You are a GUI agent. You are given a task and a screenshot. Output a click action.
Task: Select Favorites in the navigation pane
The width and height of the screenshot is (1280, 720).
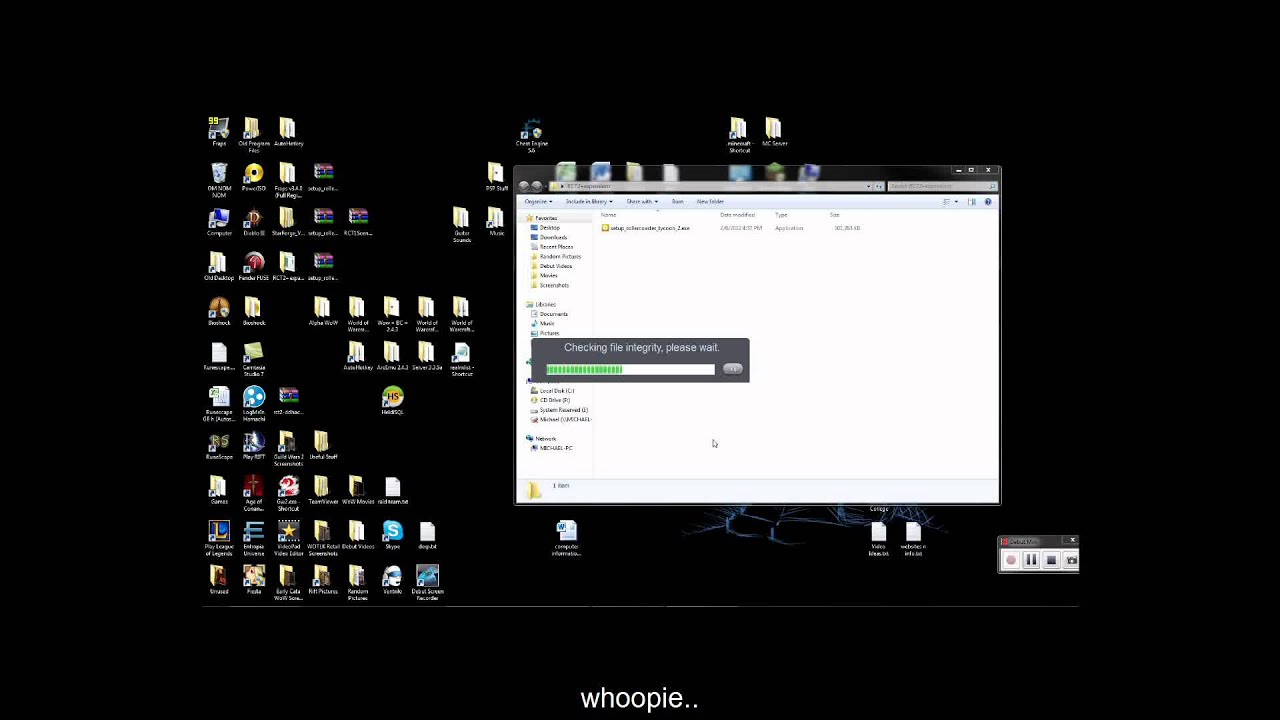point(540,218)
